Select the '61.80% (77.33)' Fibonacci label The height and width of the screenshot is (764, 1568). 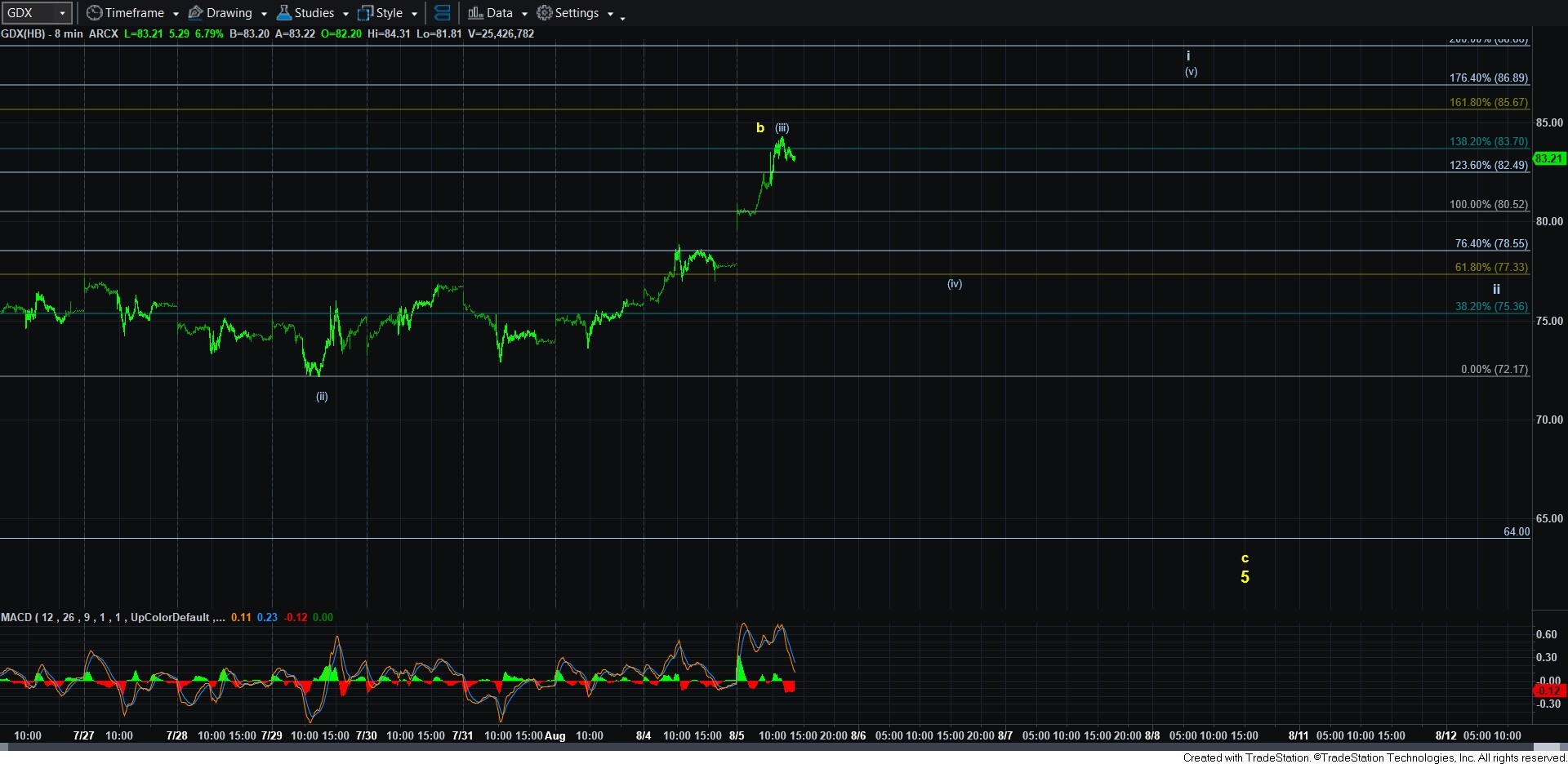(1491, 267)
